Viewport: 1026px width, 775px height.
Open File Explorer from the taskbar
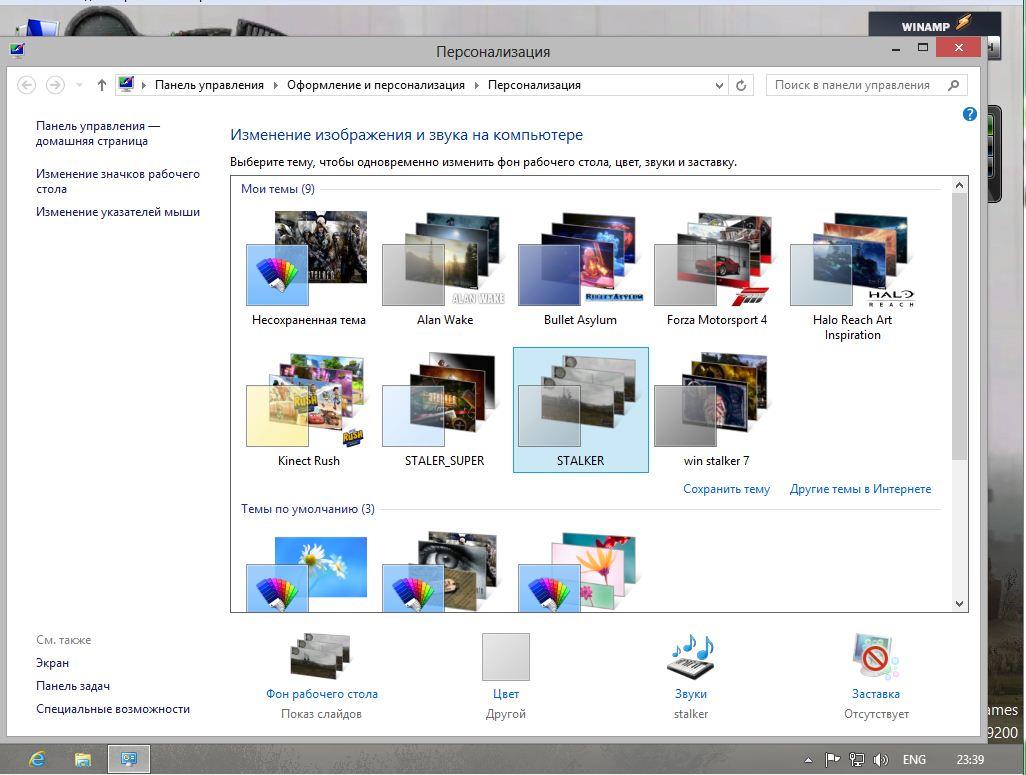point(82,759)
